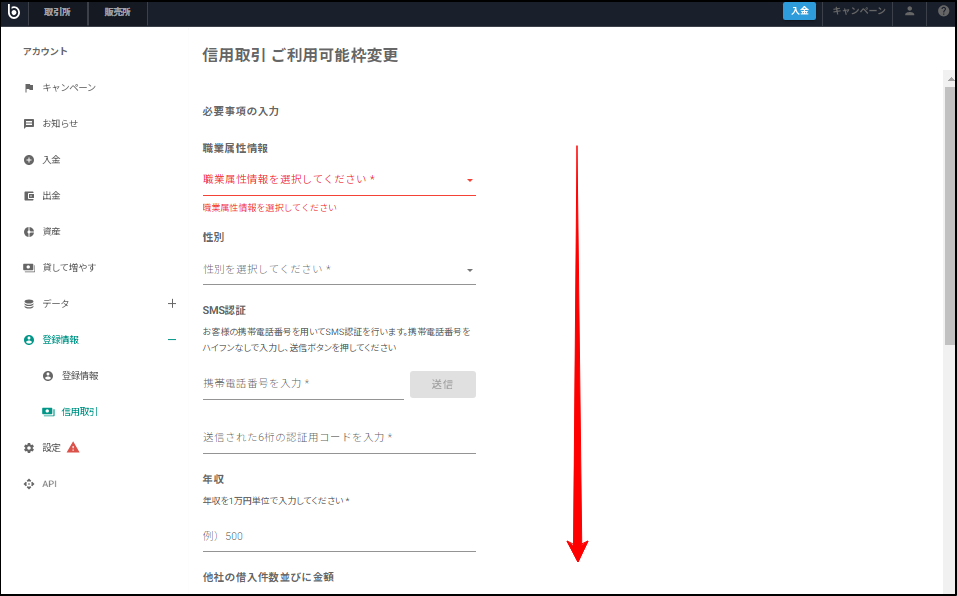957x596 pixels.
Task: Click the red 職業属性情報を選択してください error text
Action: point(269,208)
